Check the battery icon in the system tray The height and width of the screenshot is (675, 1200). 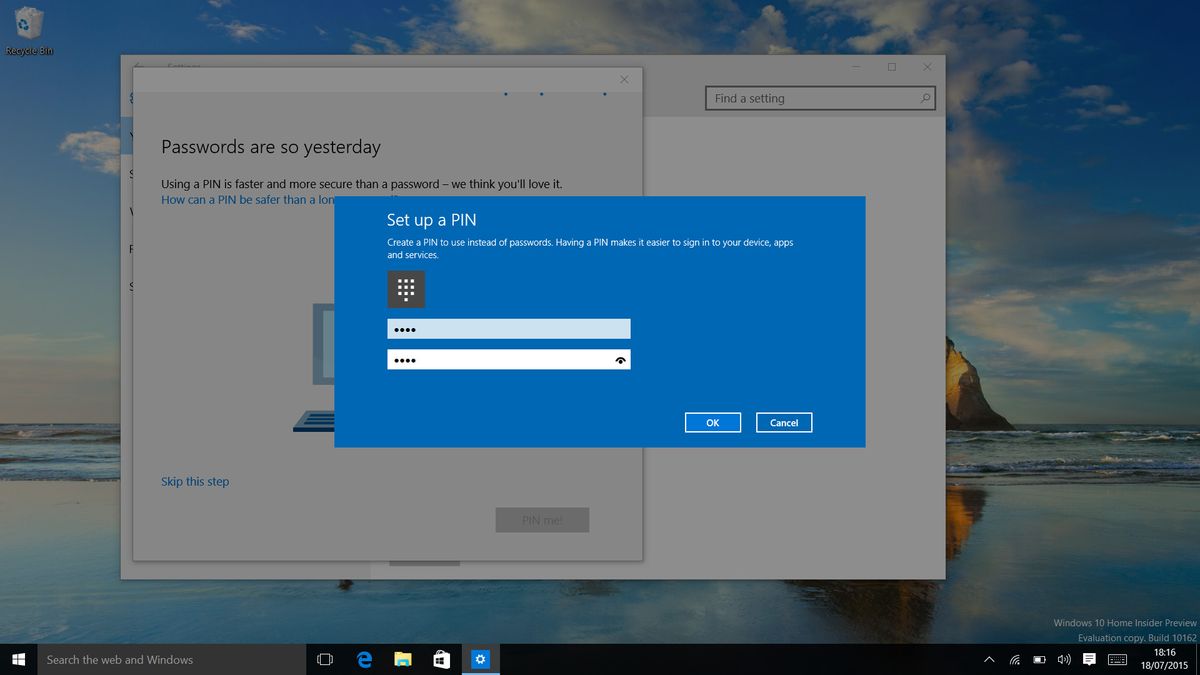pyautogui.click(x=1040, y=659)
